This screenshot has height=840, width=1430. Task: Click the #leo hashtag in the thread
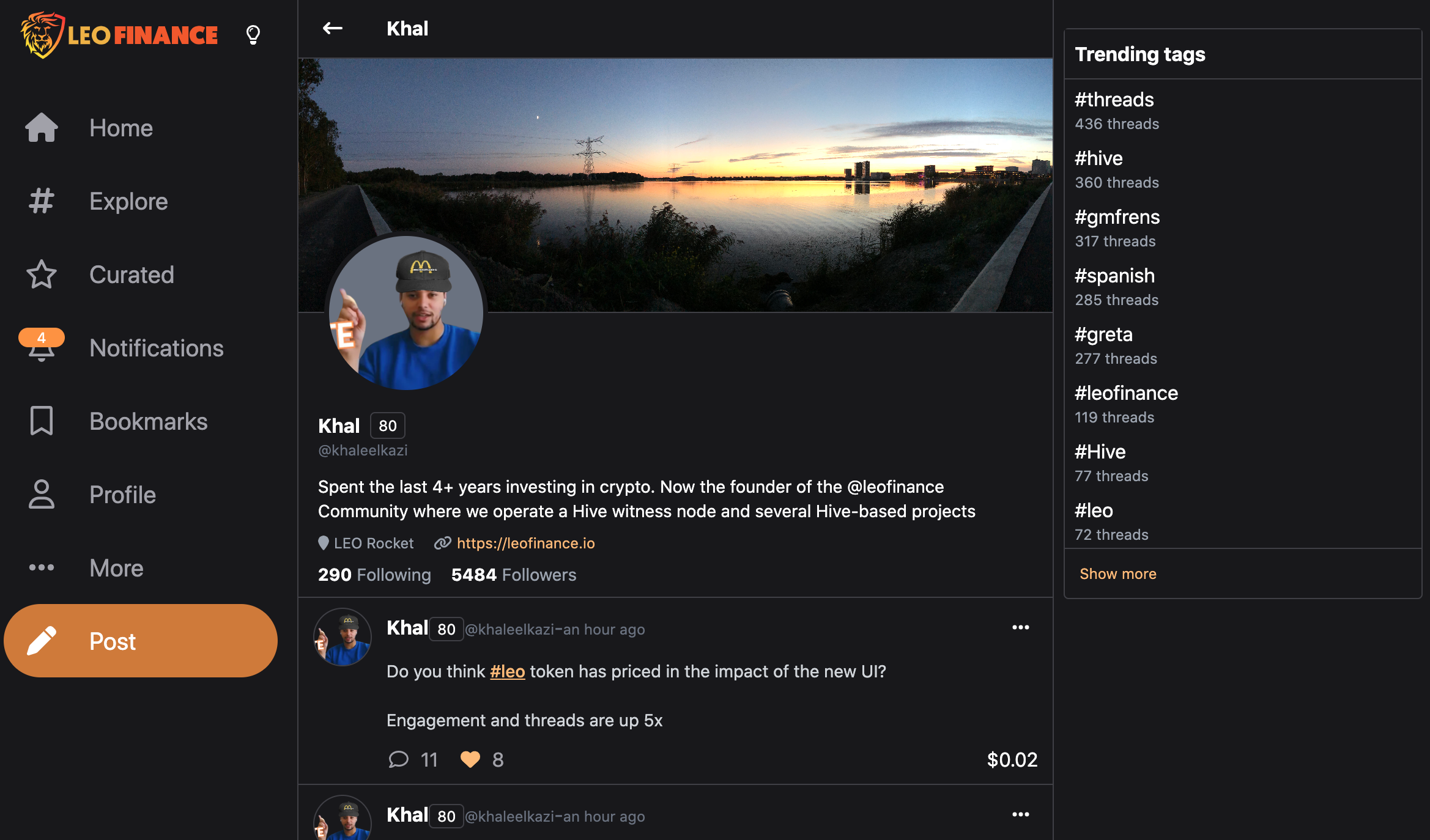tap(507, 671)
